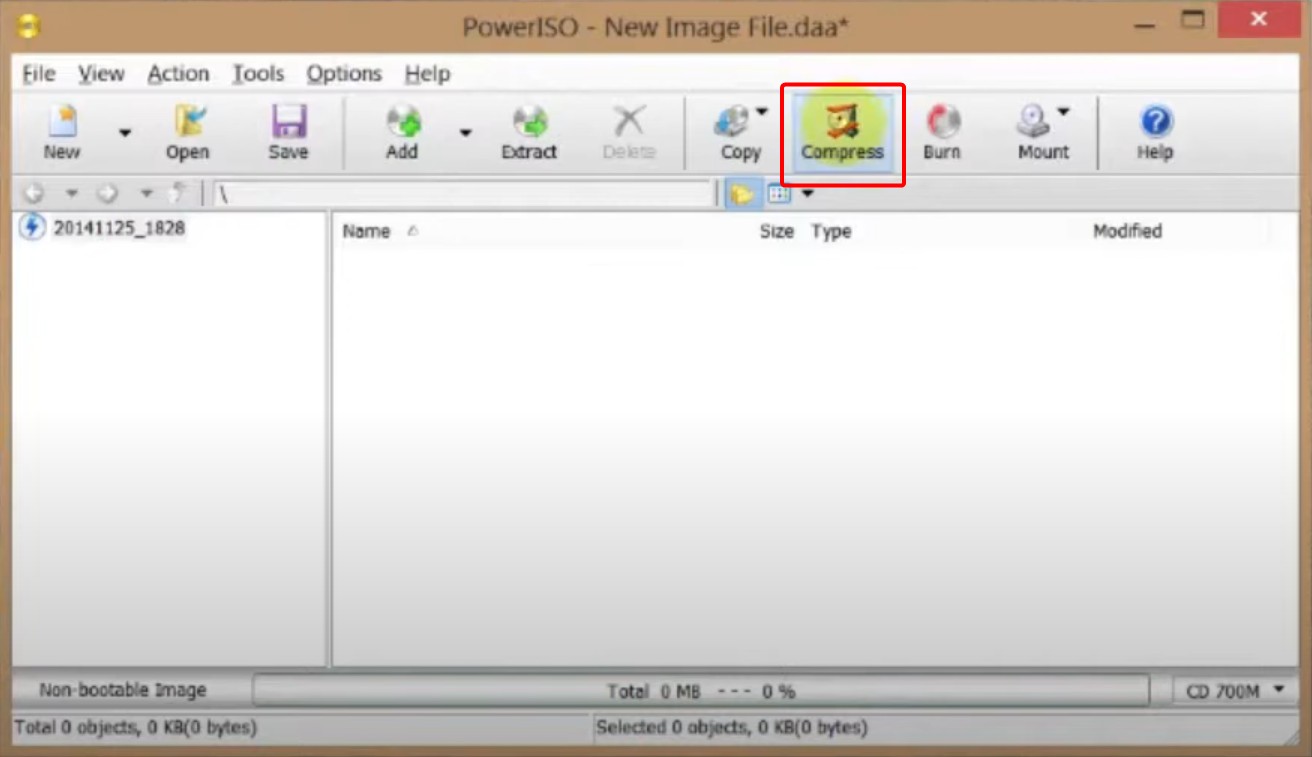Open the CD 700M media dropdown

[1234, 690]
